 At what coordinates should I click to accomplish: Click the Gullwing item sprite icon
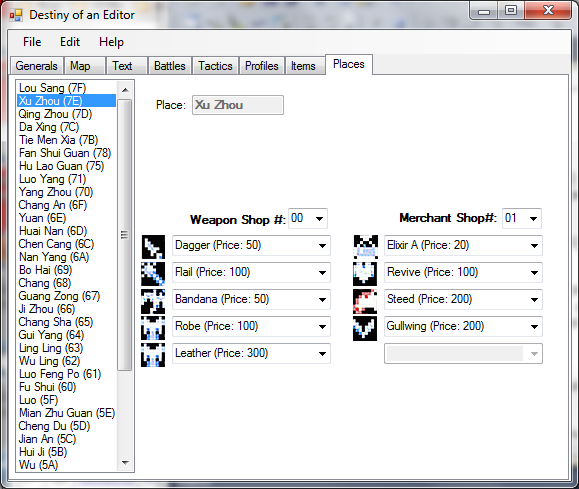point(365,328)
